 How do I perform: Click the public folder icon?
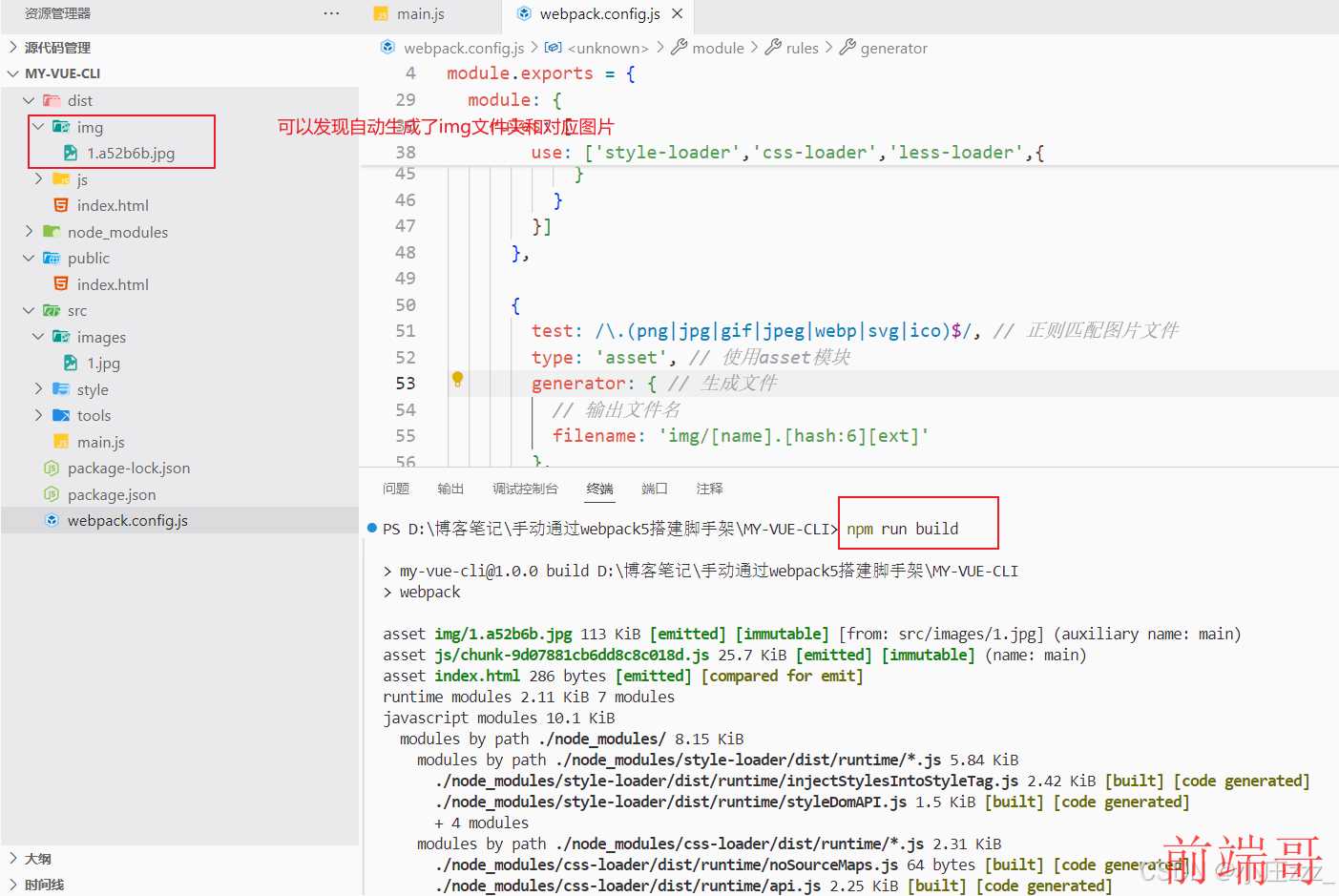52,258
